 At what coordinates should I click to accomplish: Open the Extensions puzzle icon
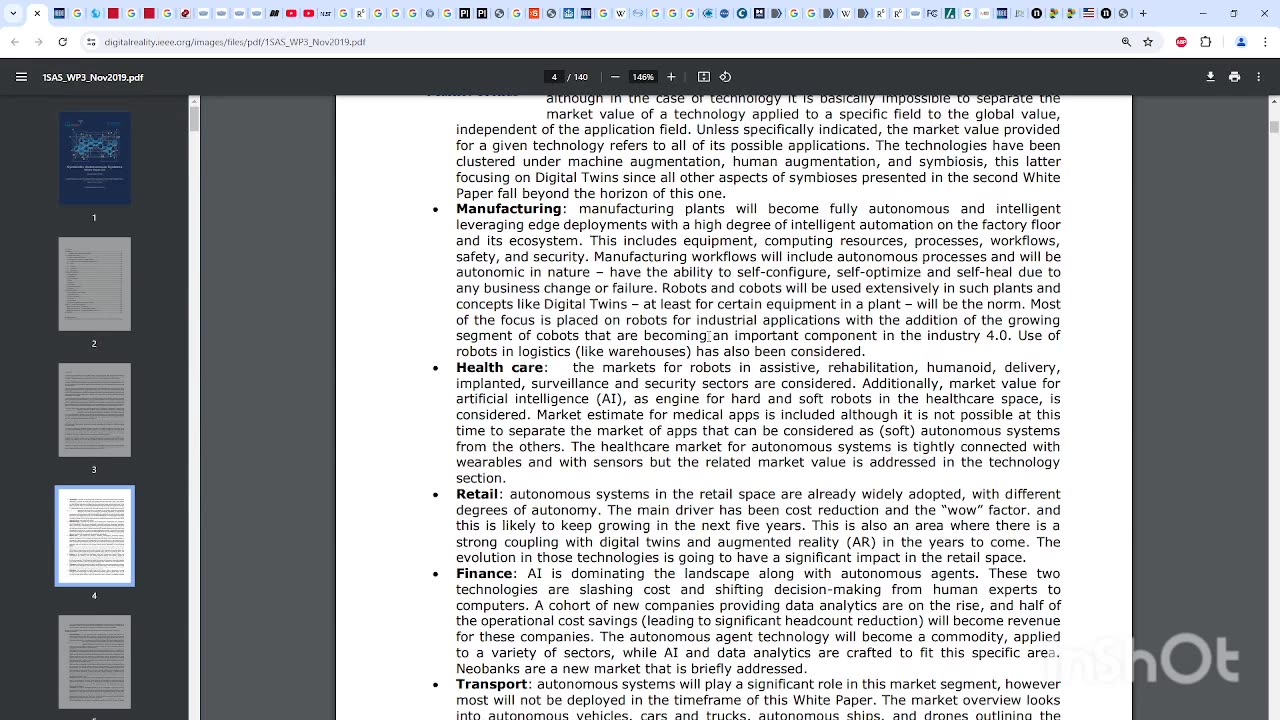coord(1206,42)
